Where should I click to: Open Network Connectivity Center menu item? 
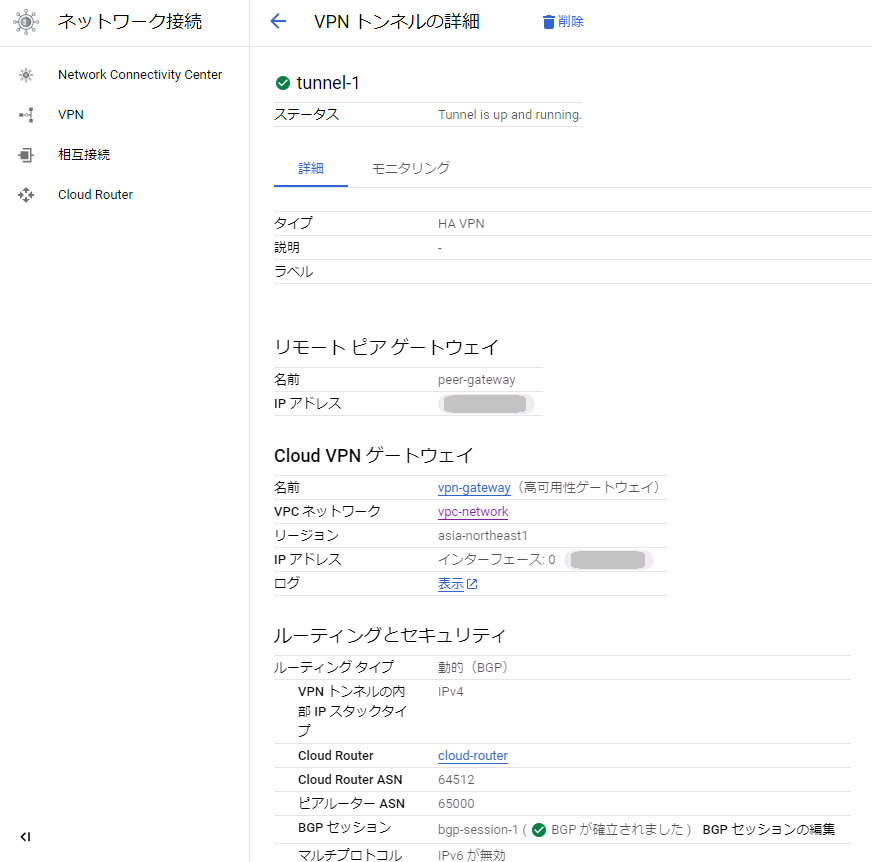click(140, 75)
